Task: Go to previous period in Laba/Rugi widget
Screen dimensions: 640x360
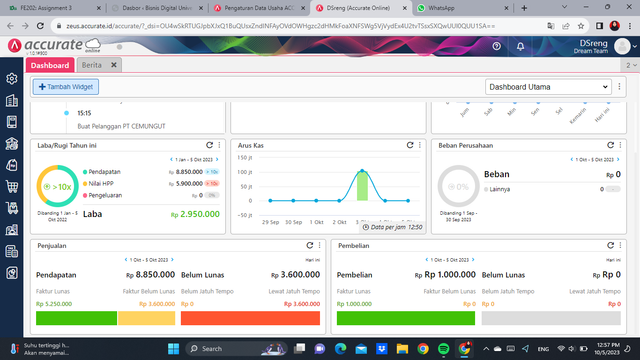Action: tap(171, 160)
